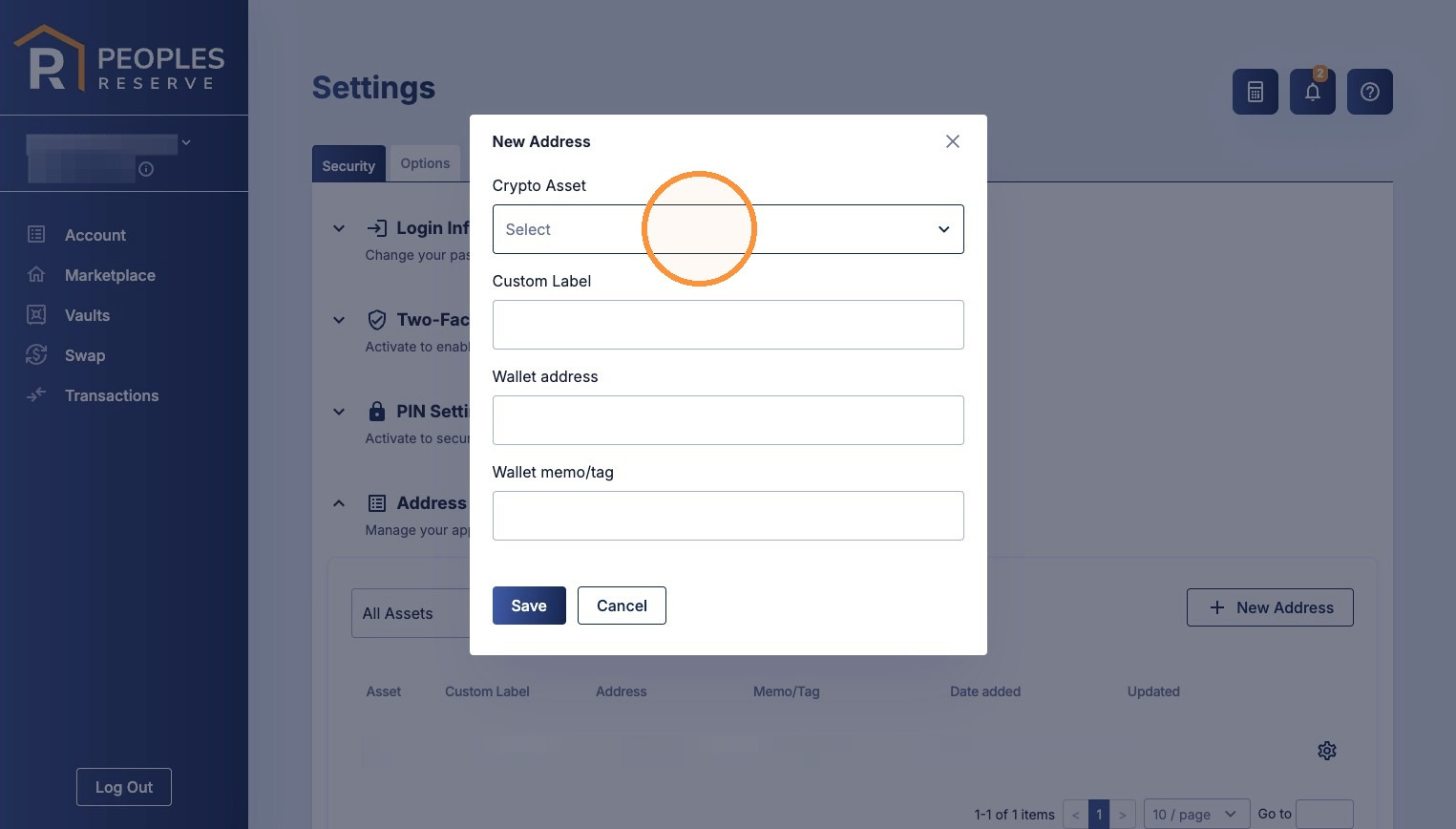The height and width of the screenshot is (829, 1456).
Task: Go to Swap in the sidebar
Action: point(85,355)
